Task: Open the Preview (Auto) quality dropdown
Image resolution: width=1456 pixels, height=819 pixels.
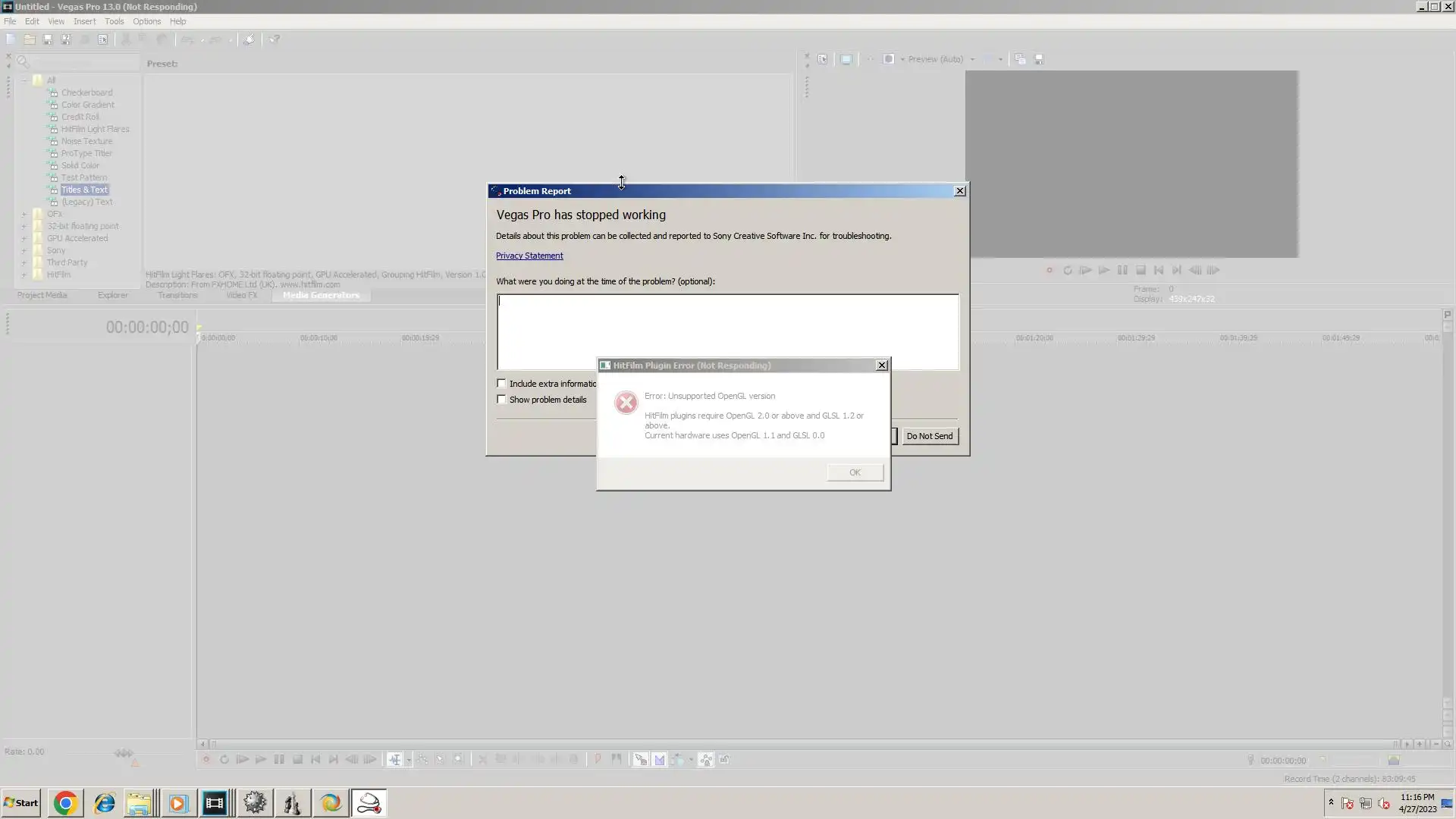Action: pyautogui.click(x=972, y=59)
